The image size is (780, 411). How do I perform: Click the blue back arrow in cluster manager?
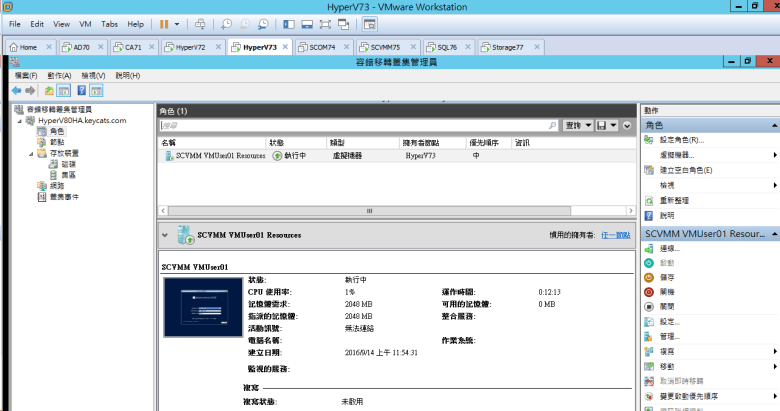16,90
